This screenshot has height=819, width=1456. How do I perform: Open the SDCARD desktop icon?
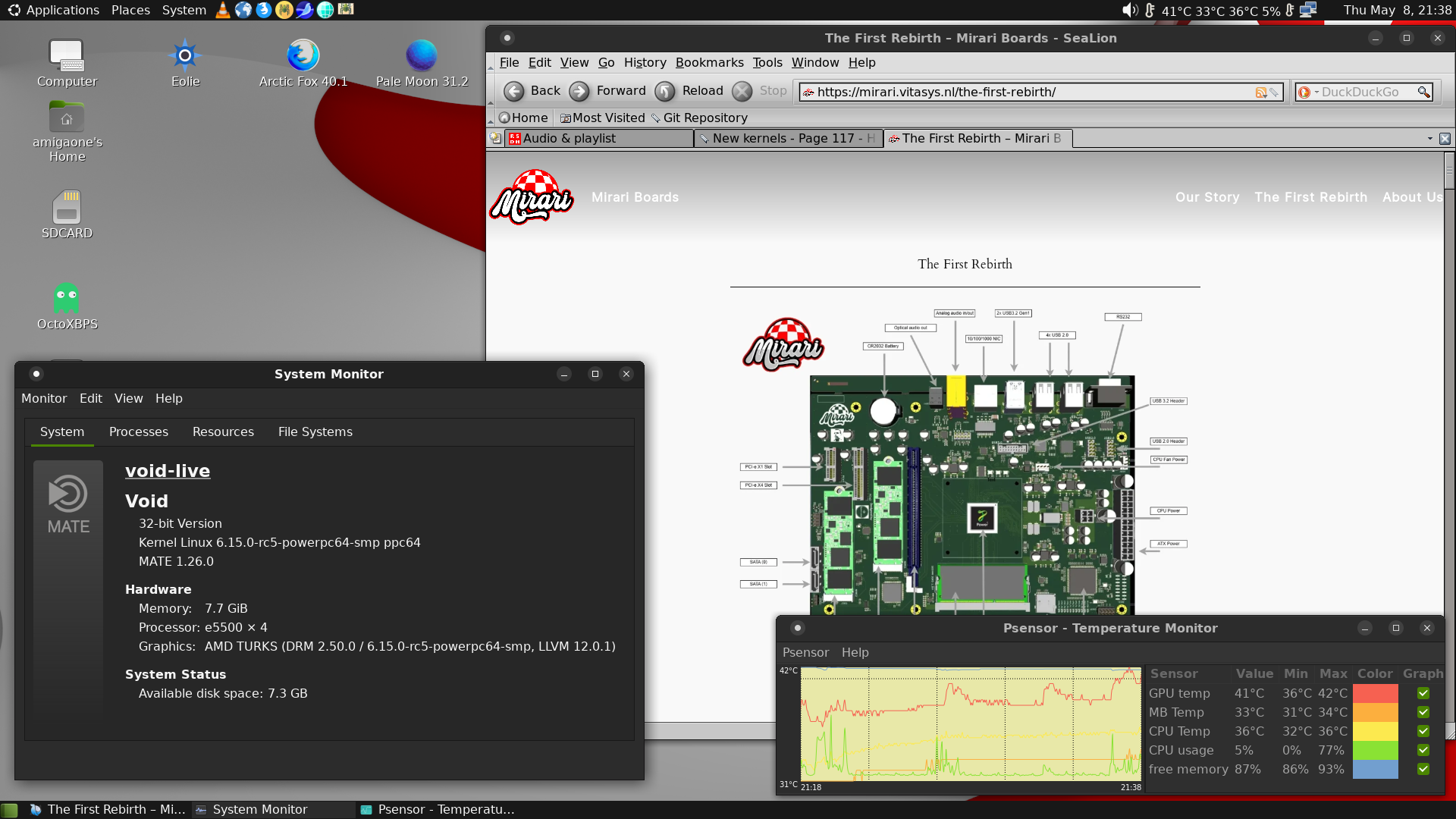[67, 207]
